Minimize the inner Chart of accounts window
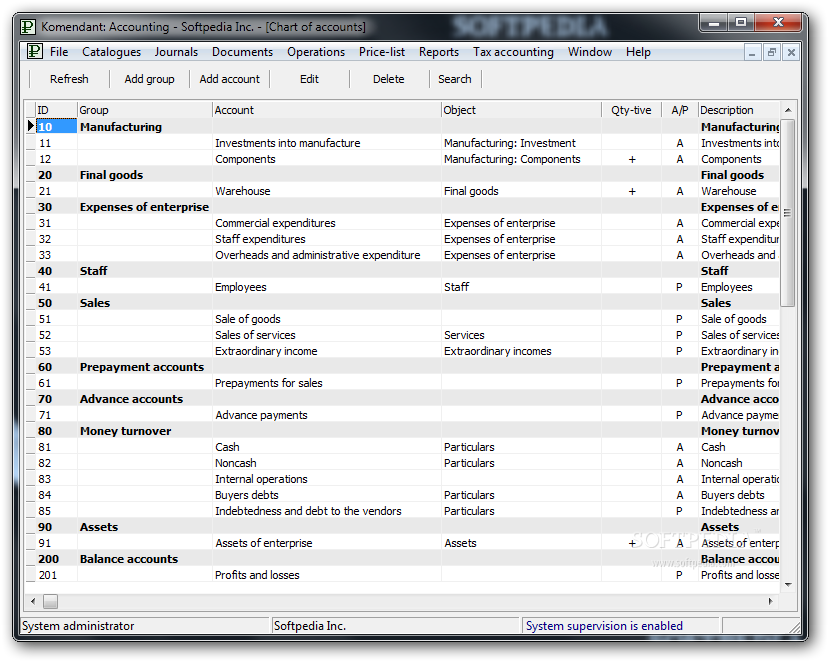829x662 pixels. tap(752, 52)
